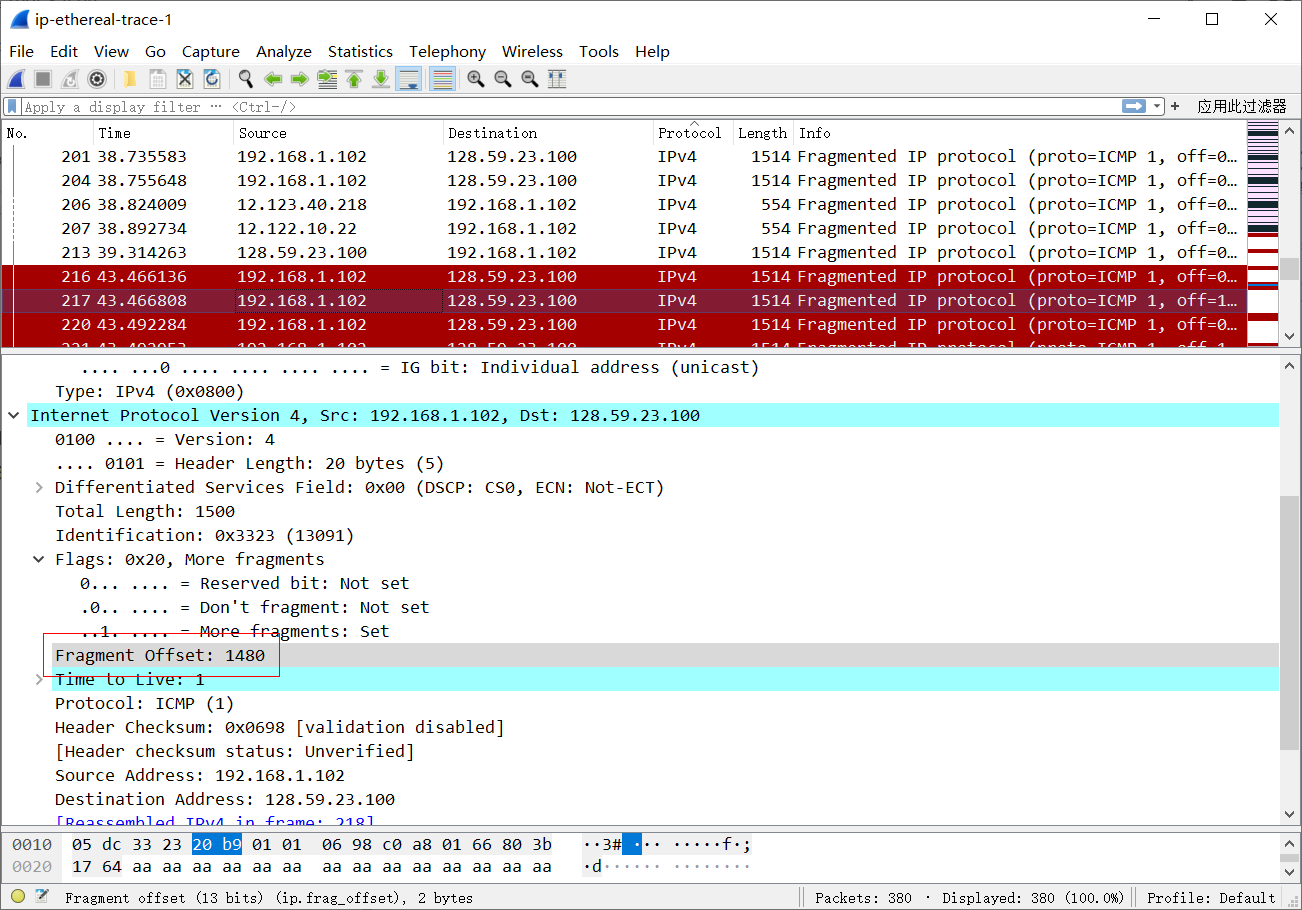Start capturing packets with shark fin icon
The image size is (1302, 910).
16,79
